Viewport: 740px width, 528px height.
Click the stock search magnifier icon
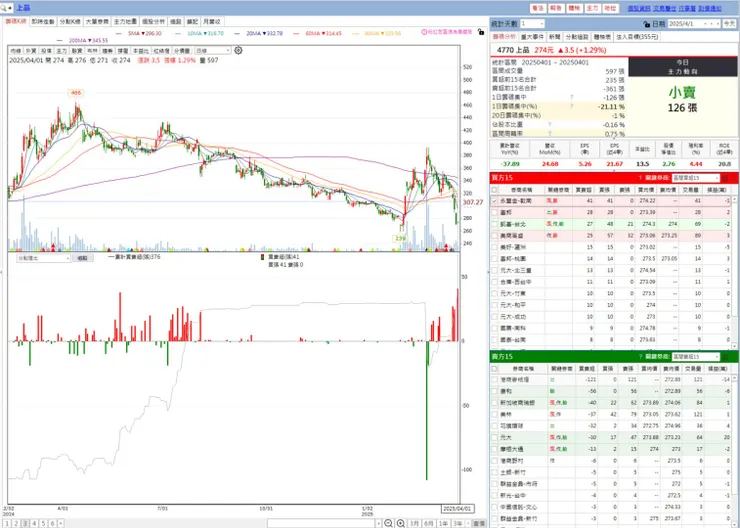click(3, 8)
